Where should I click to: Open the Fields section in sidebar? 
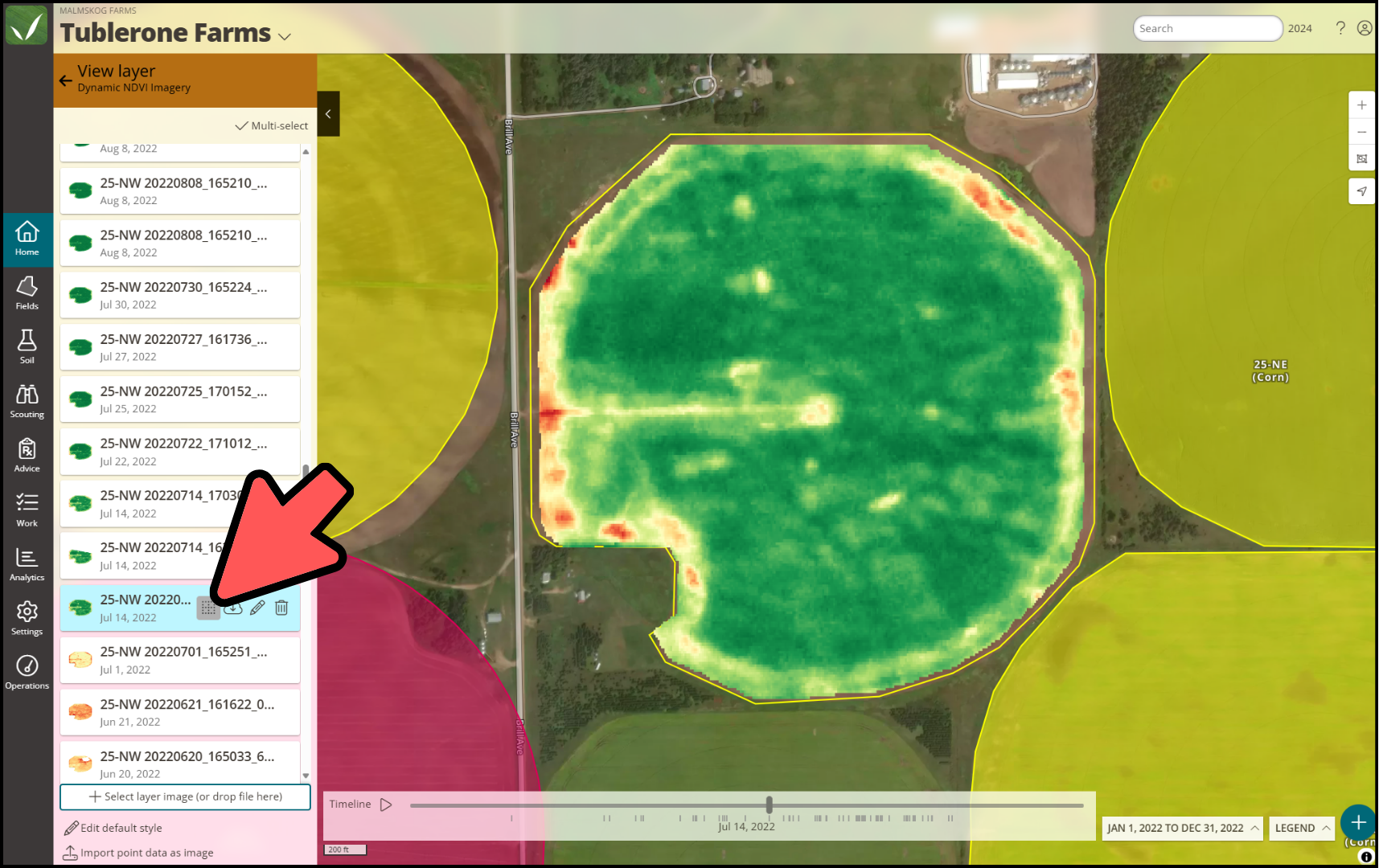(x=27, y=293)
